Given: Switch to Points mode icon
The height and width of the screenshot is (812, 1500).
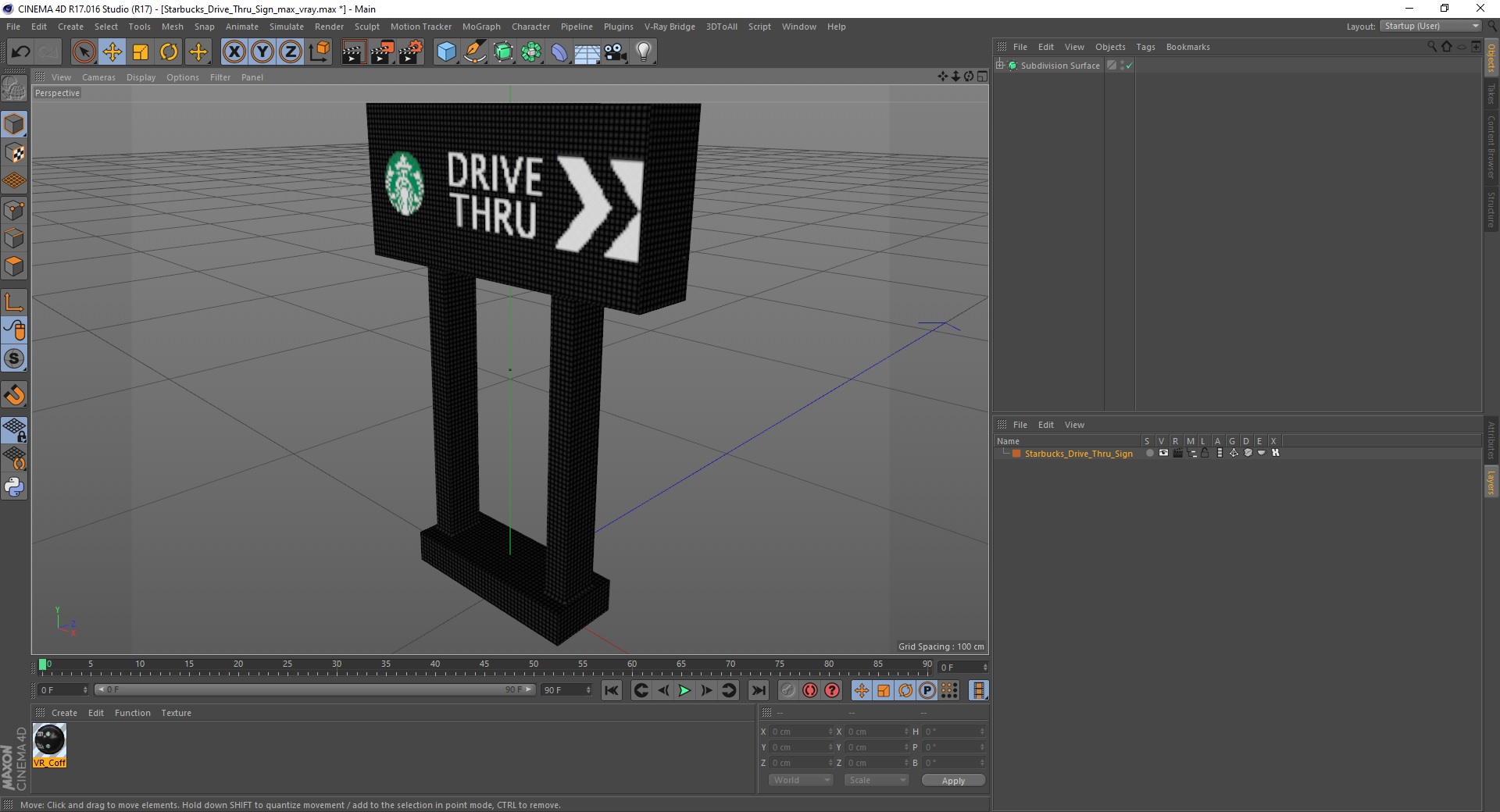Looking at the screenshot, I should pyautogui.click(x=14, y=210).
